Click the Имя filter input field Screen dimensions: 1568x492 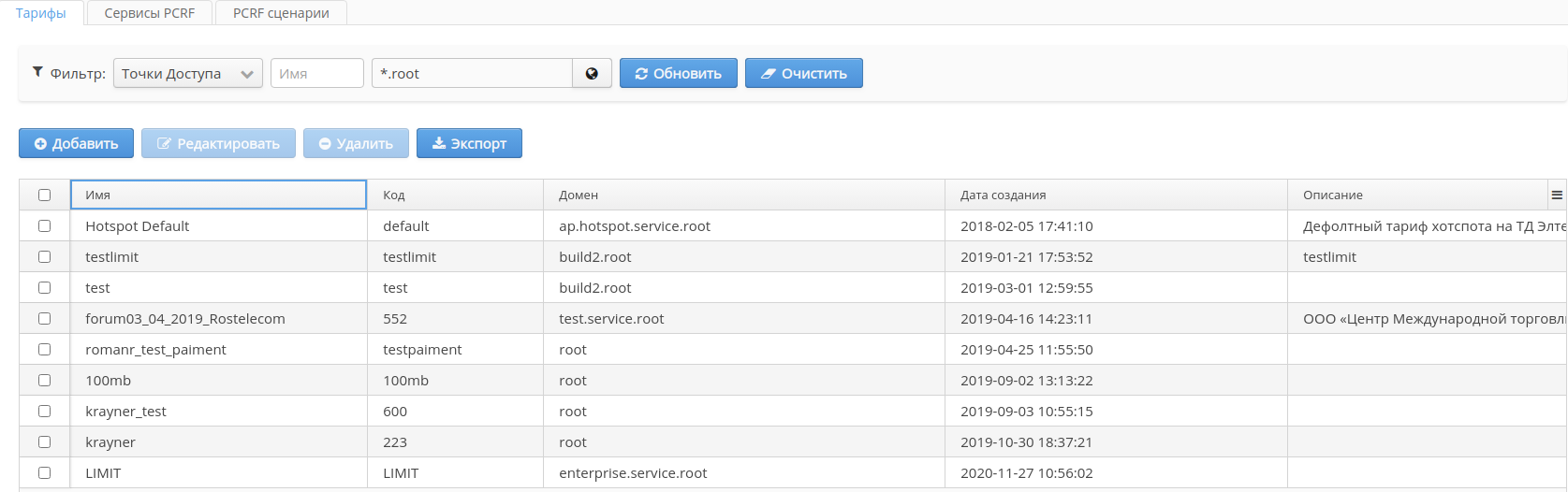316,73
